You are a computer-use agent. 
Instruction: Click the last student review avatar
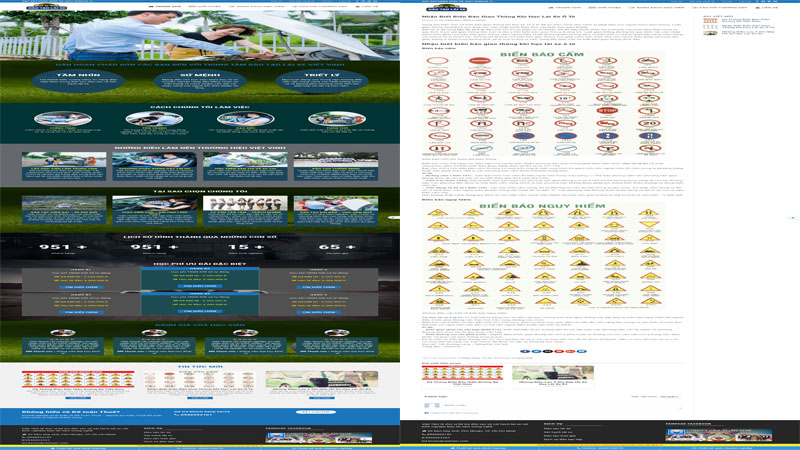(x=337, y=333)
